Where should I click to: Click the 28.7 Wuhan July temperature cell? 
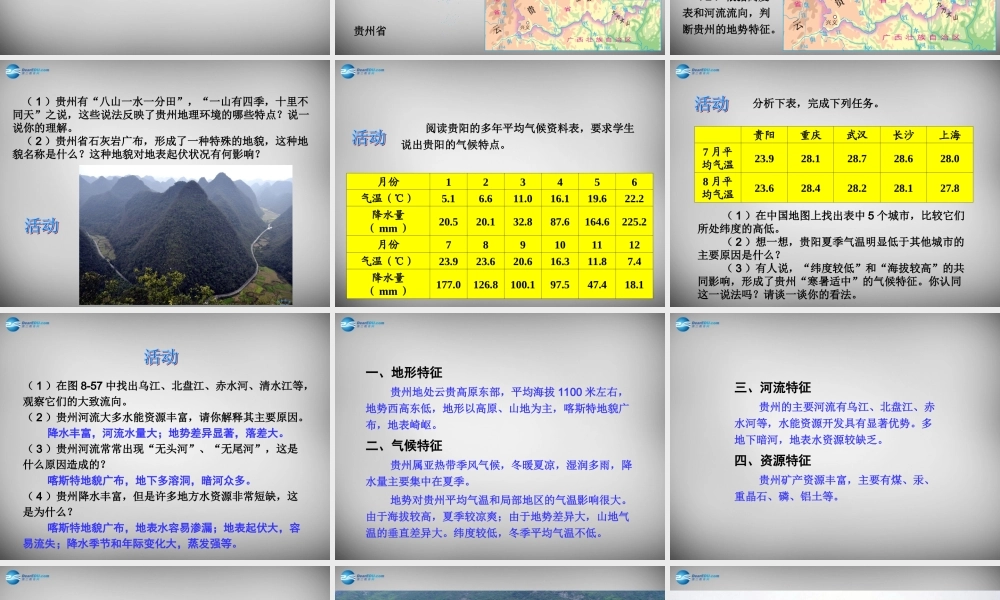click(857, 158)
